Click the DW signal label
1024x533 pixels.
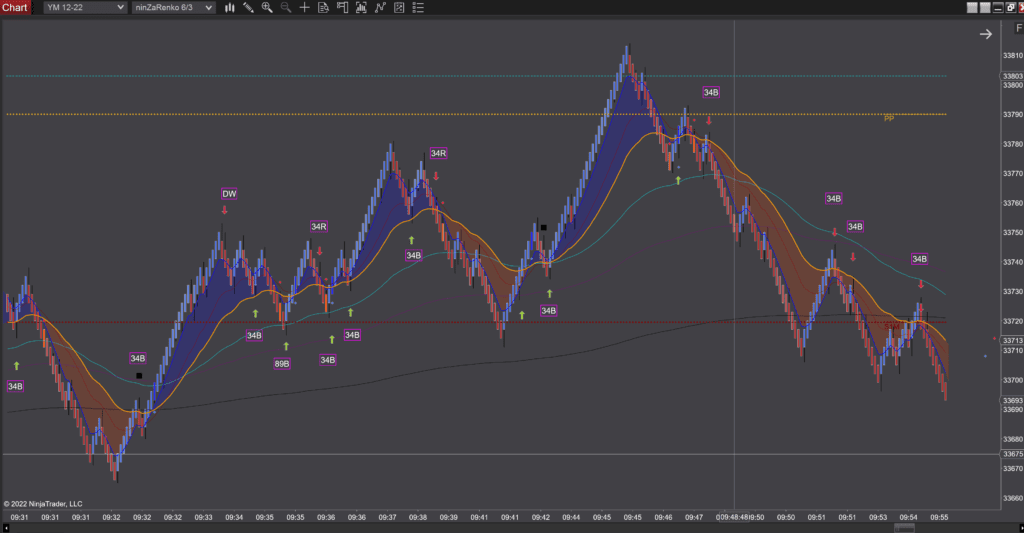click(229, 193)
